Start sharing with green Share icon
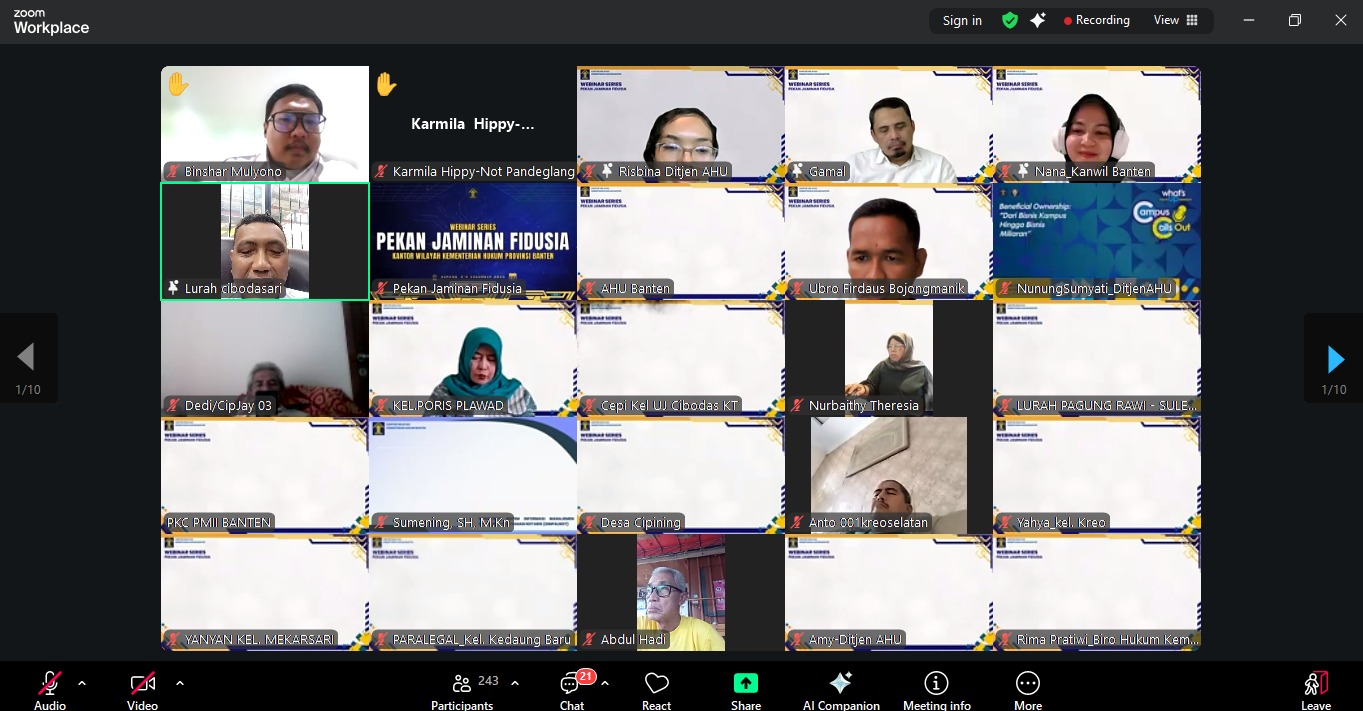 [x=745, y=684]
